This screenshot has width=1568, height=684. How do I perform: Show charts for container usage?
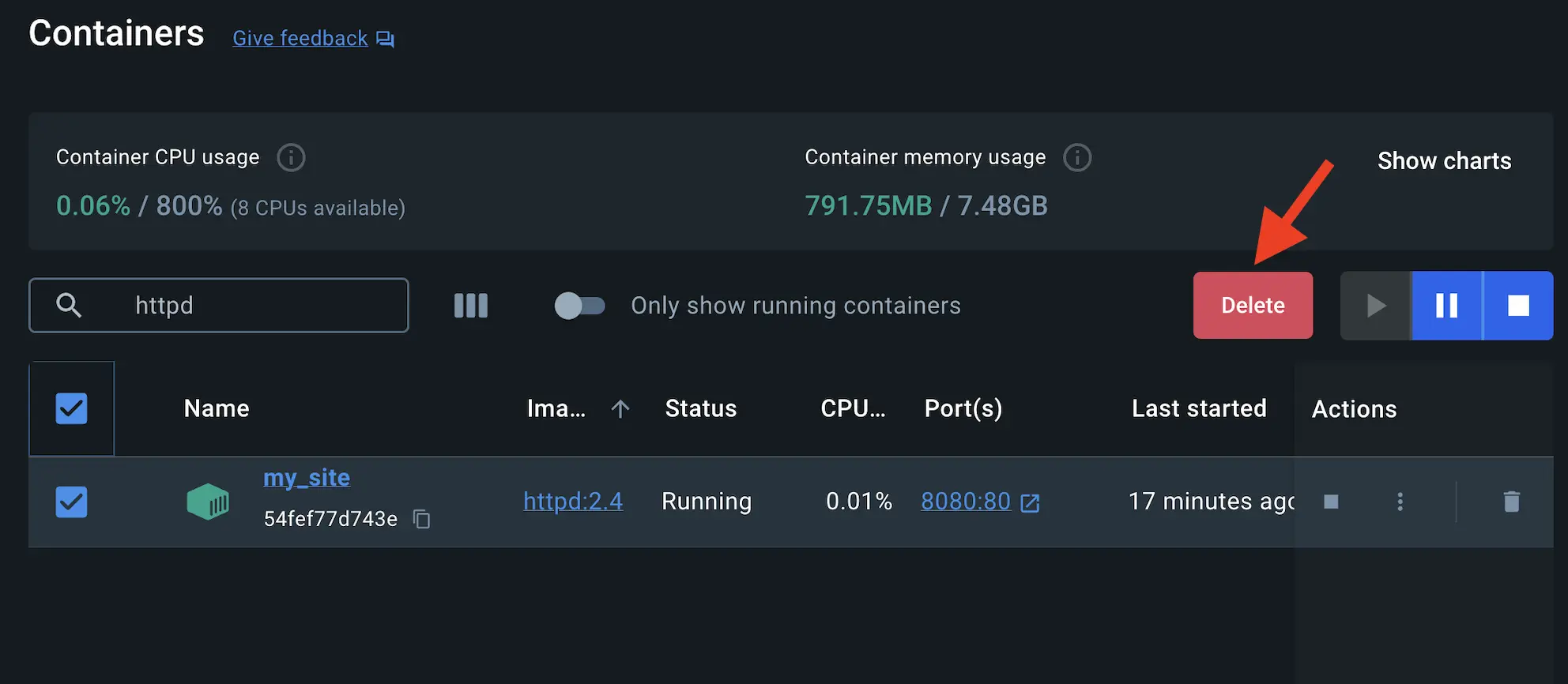coord(1445,160)
